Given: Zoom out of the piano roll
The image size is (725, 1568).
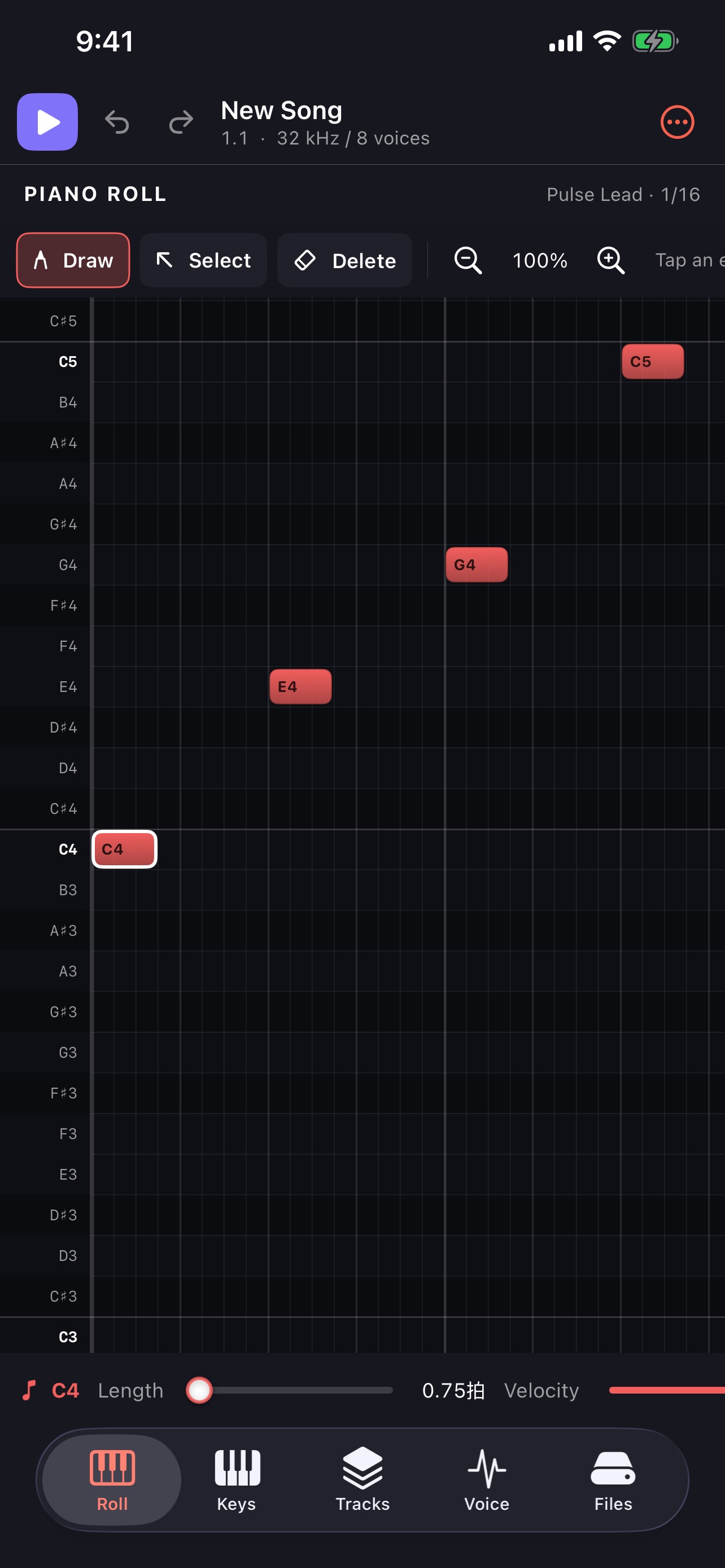Looking at the screenshot, I should tap(468, 261).
